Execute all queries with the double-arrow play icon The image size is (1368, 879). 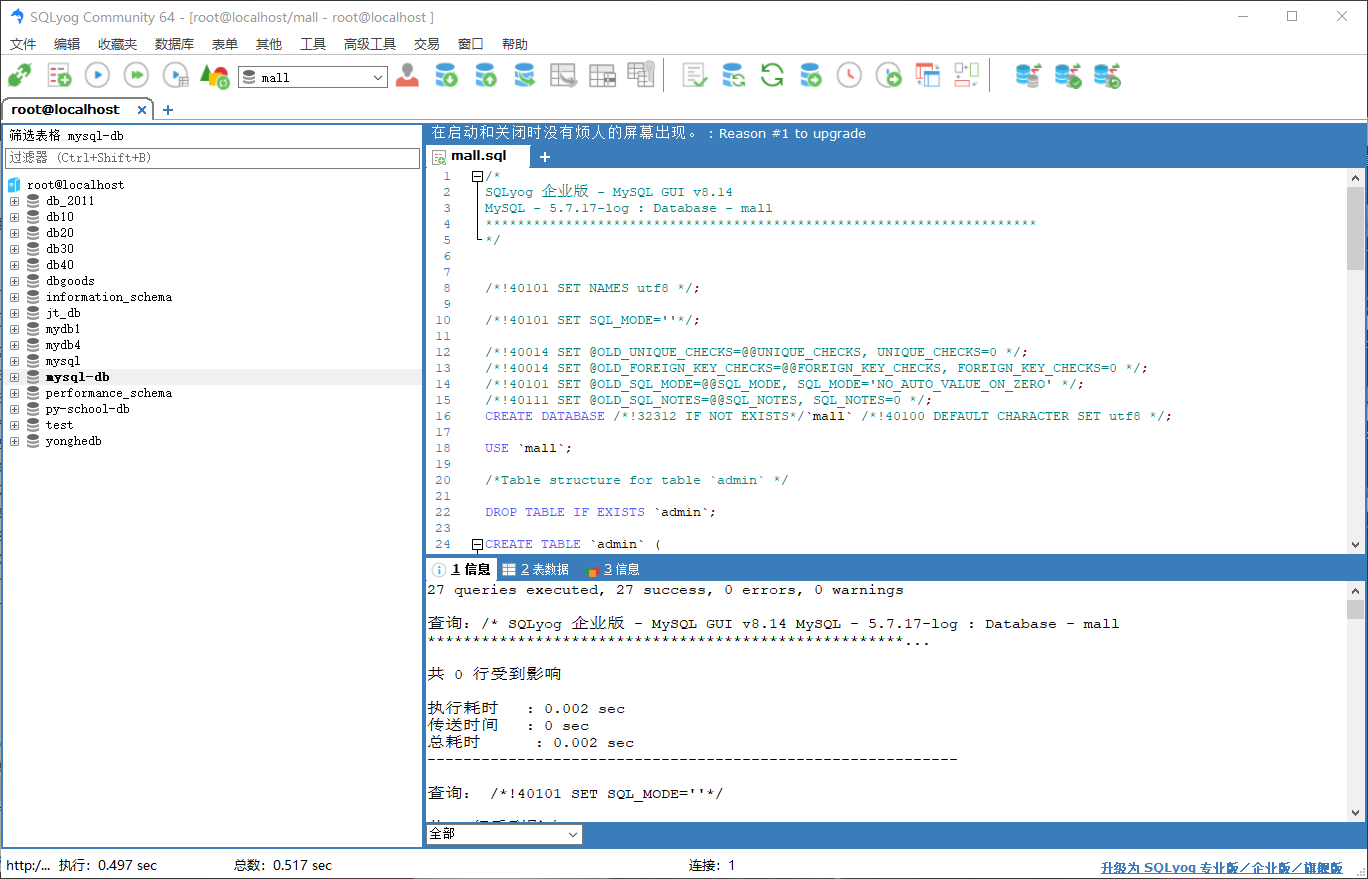(136, 75)
